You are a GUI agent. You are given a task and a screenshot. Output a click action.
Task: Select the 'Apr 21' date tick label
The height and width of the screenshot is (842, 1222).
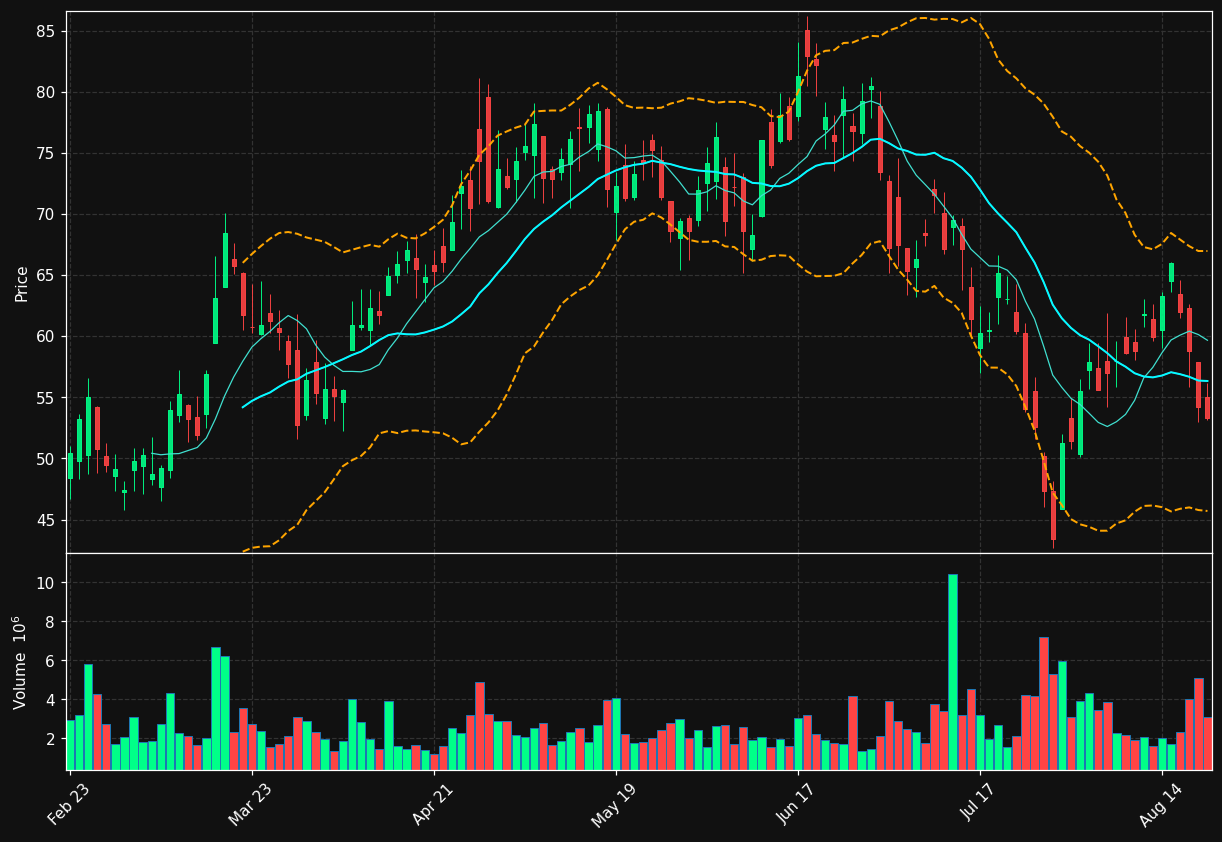[x=431, y=805]
